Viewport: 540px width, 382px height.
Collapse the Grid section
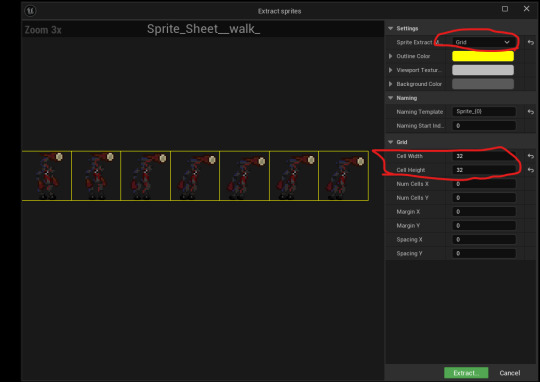pyautogui.click(x=391, y=142)
